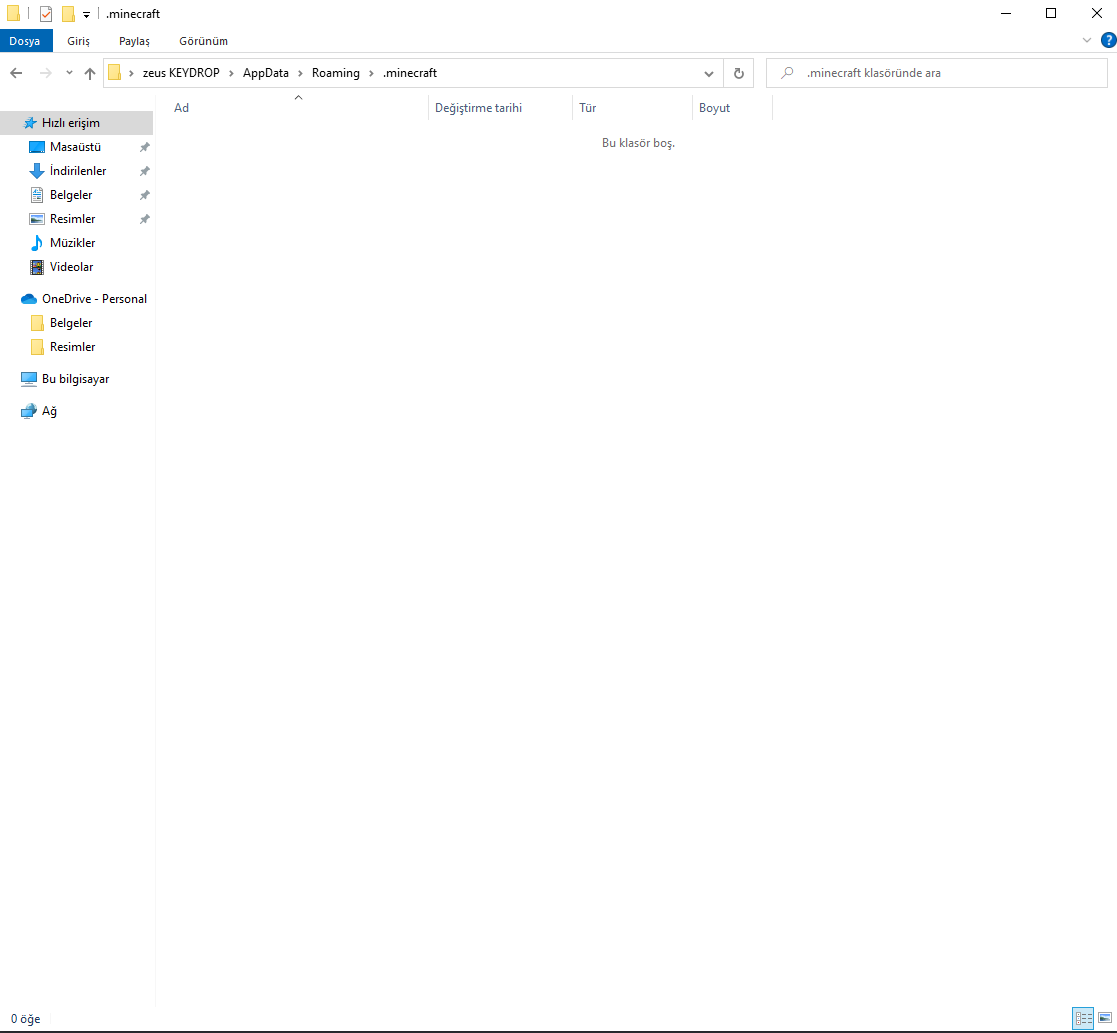This screenshot has width=1117, height=1033.
Task: Sort by the Tür column
Action: pos(632,108)
